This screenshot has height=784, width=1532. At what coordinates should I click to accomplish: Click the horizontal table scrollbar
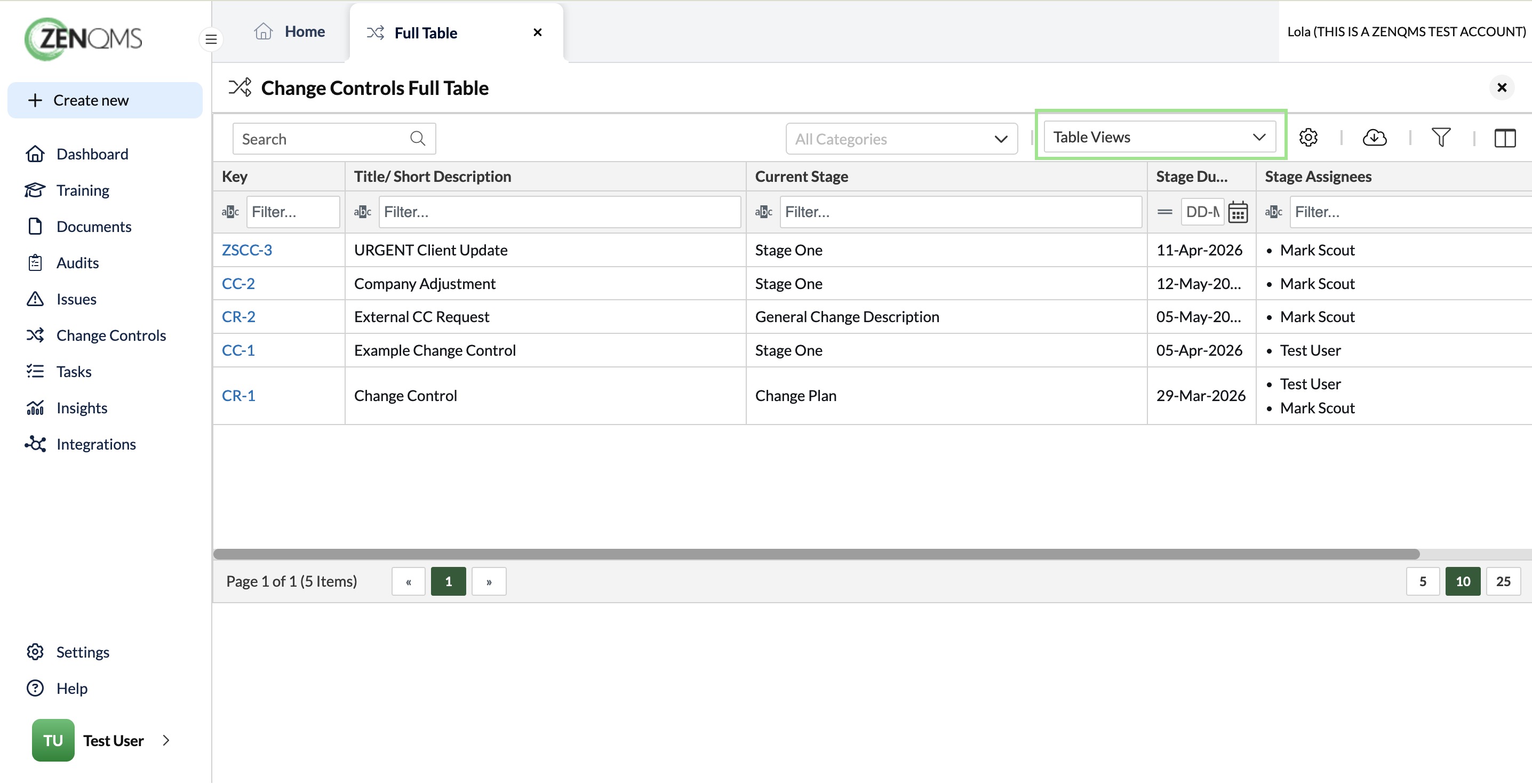(x=816, y=554)
